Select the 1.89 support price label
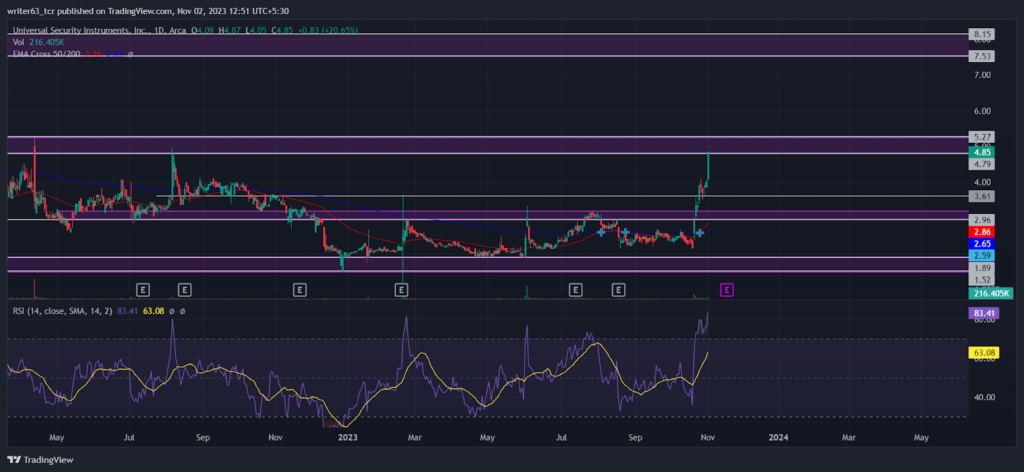The width and height of the screenshot is (1024, 472). [x=981, y=268]
